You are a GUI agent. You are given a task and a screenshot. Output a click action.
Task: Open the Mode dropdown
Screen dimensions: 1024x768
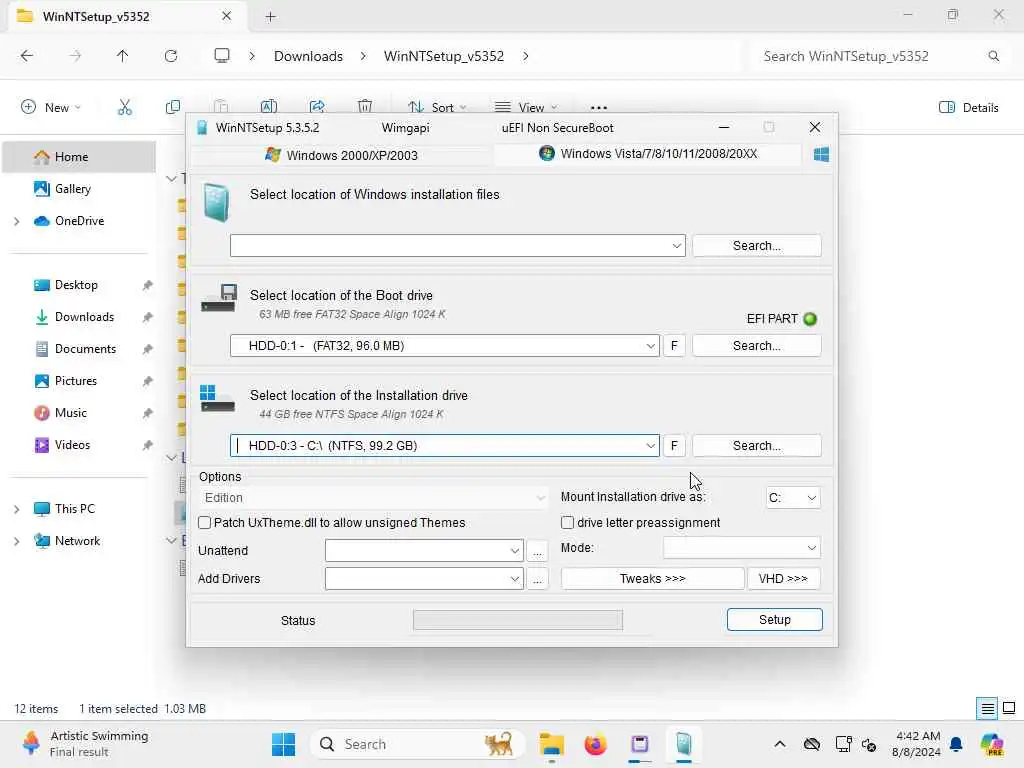coord(742,548)
